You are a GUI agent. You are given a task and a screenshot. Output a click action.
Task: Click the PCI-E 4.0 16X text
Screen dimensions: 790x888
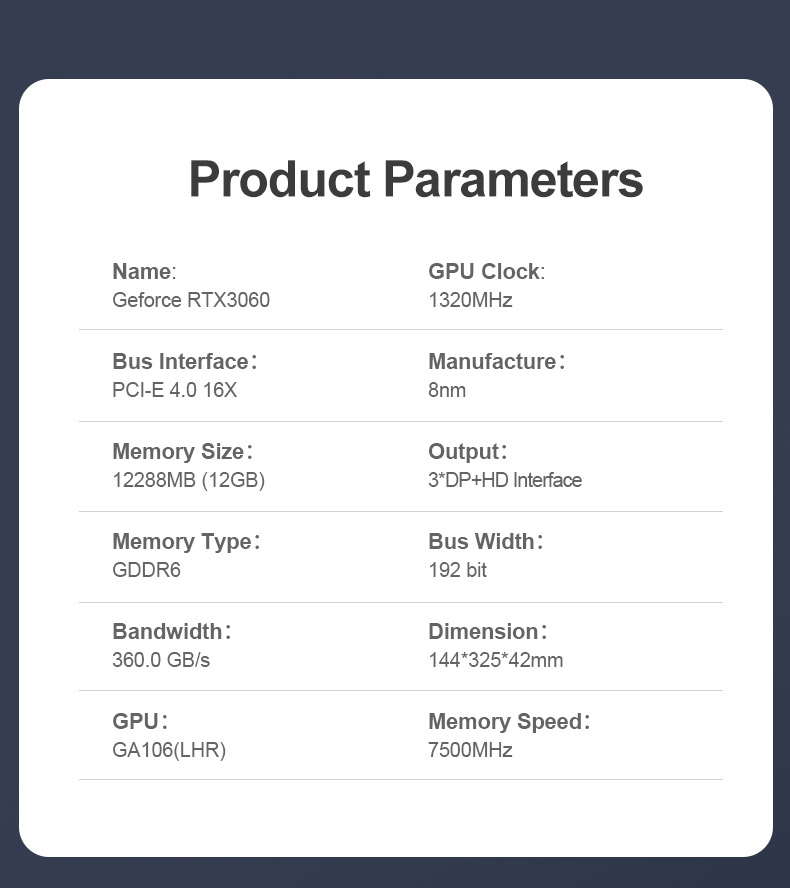(174, 390)
